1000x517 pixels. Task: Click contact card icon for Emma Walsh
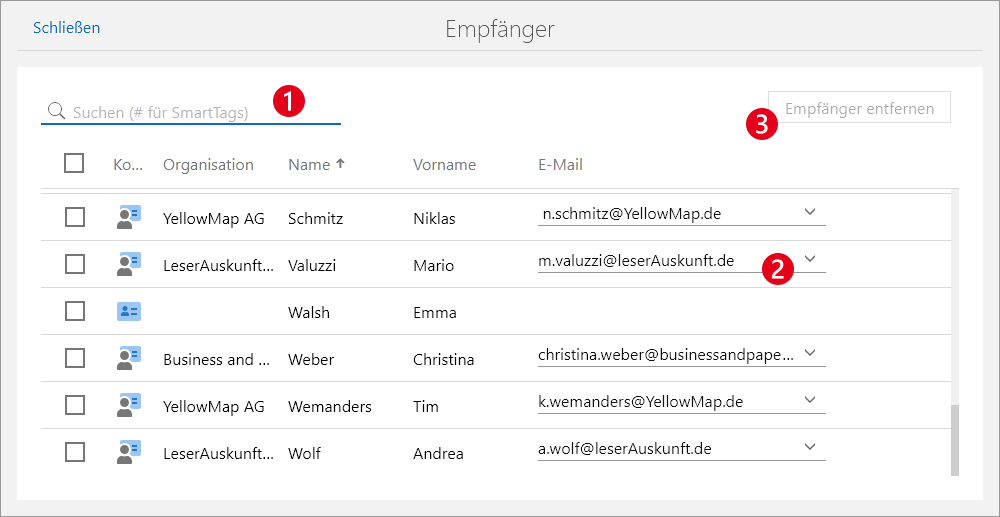click(x=128, y=311)
